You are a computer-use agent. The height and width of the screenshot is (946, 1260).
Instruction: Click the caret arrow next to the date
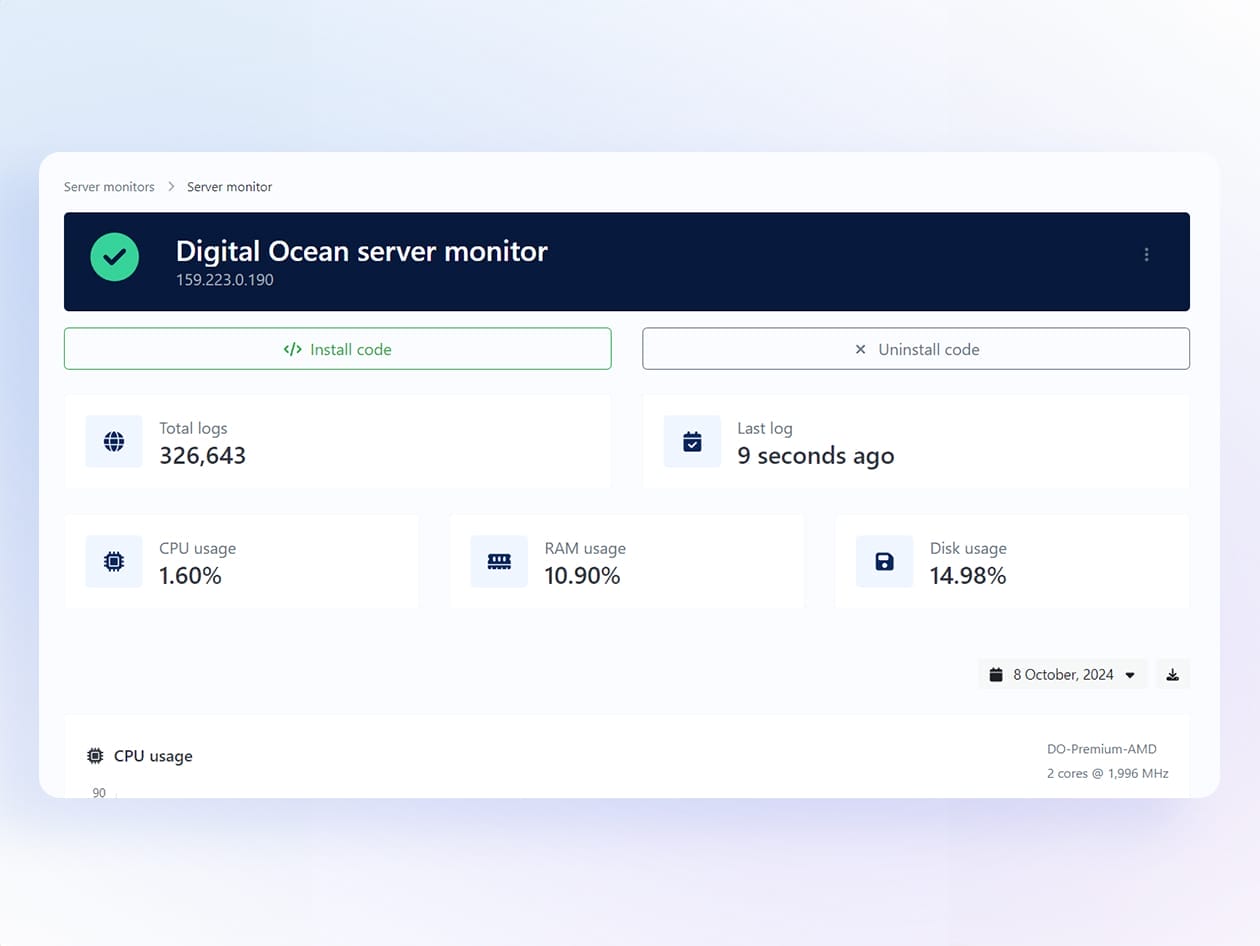point(1130,675)
